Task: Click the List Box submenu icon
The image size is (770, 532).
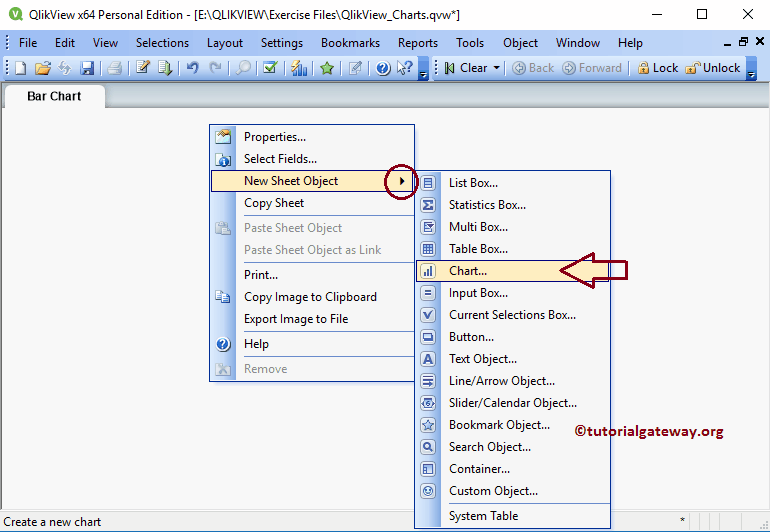Action: pyautogui.click(x=428, y=183)
